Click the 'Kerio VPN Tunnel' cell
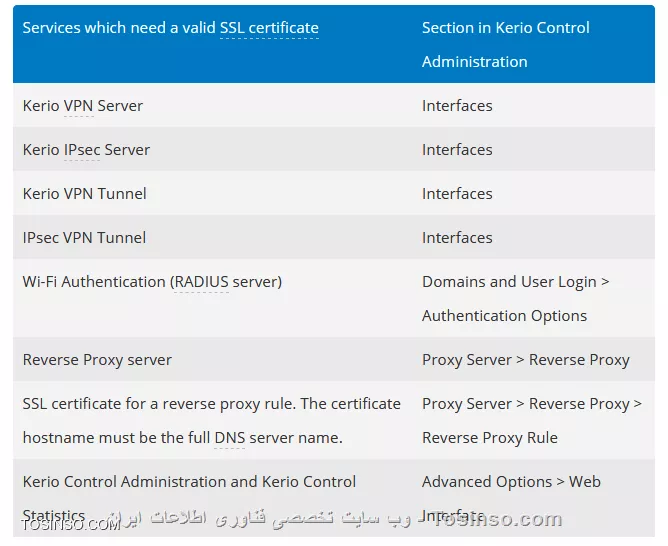The height and width of the screenshot is (546, 668). point(84,194)
